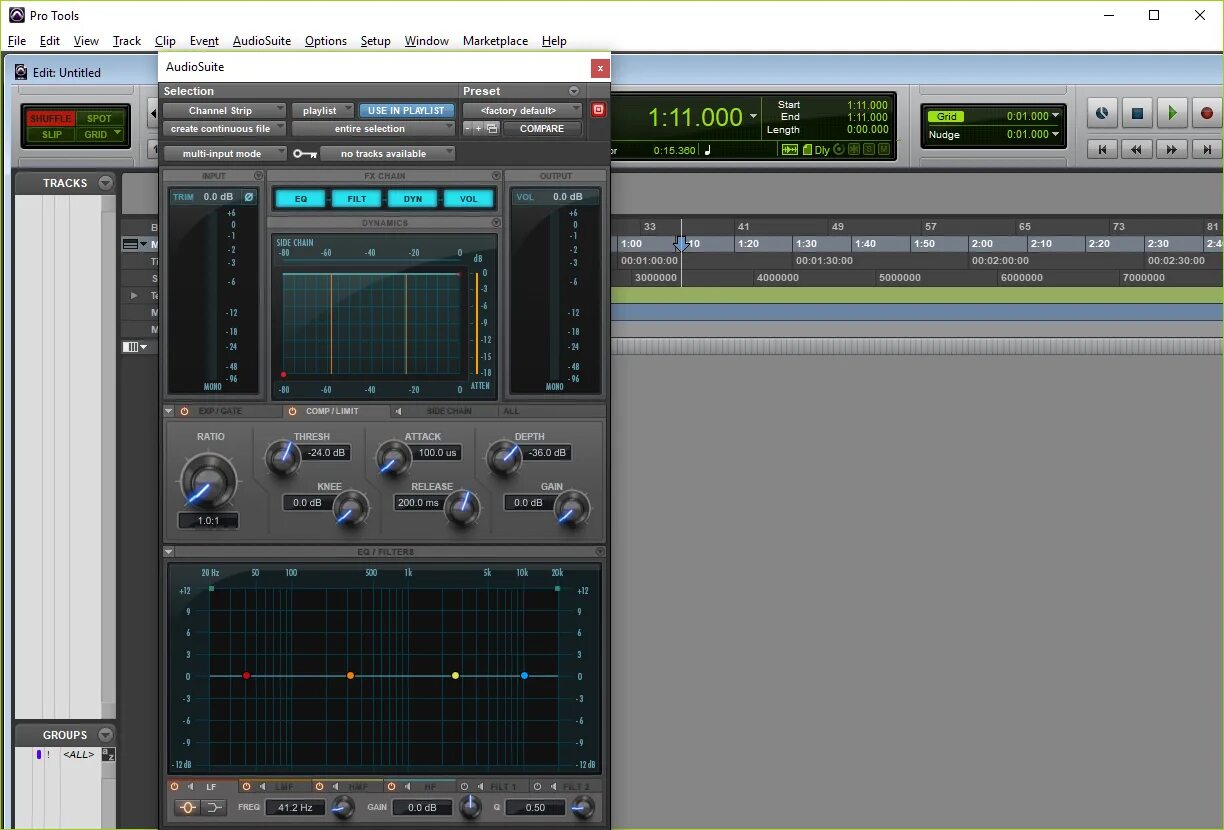The width and height of the screenshot is (1224, 830).
Task: Click the Return to Zero transport button
Action: pyautogui.click(x=1102, y=149)
